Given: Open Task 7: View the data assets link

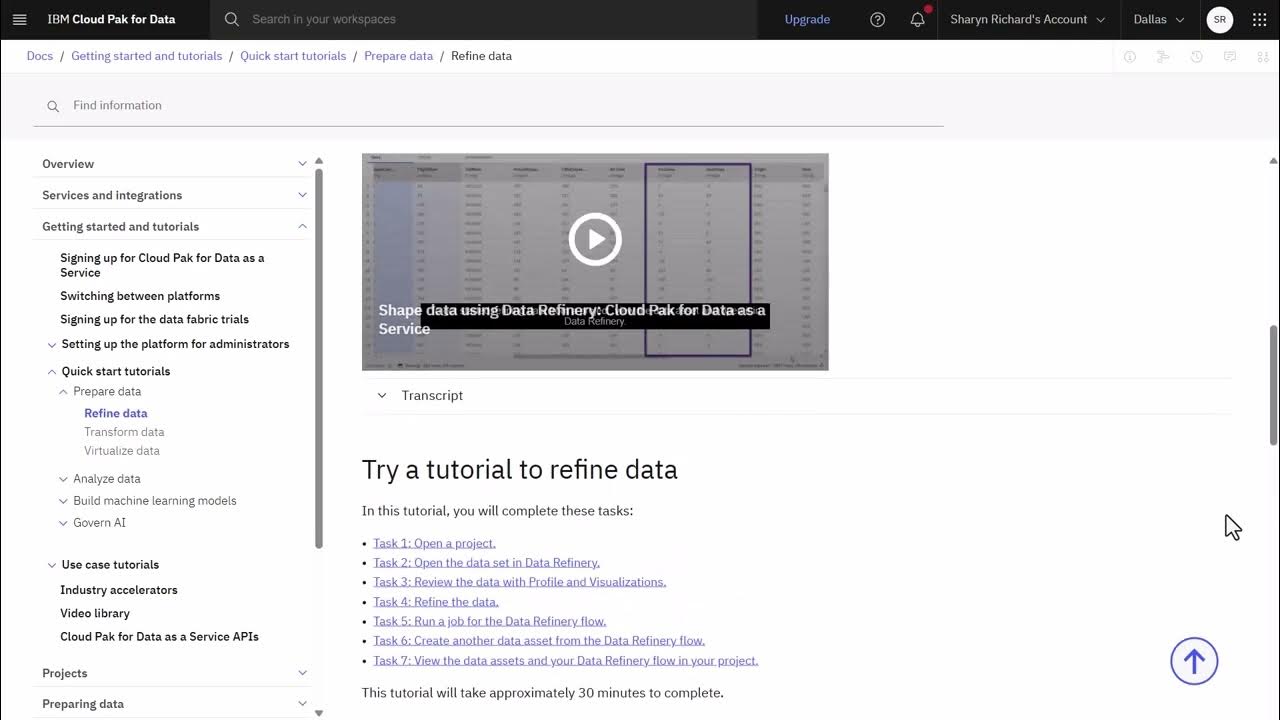Looking at the screenshot, I should 565,660.
